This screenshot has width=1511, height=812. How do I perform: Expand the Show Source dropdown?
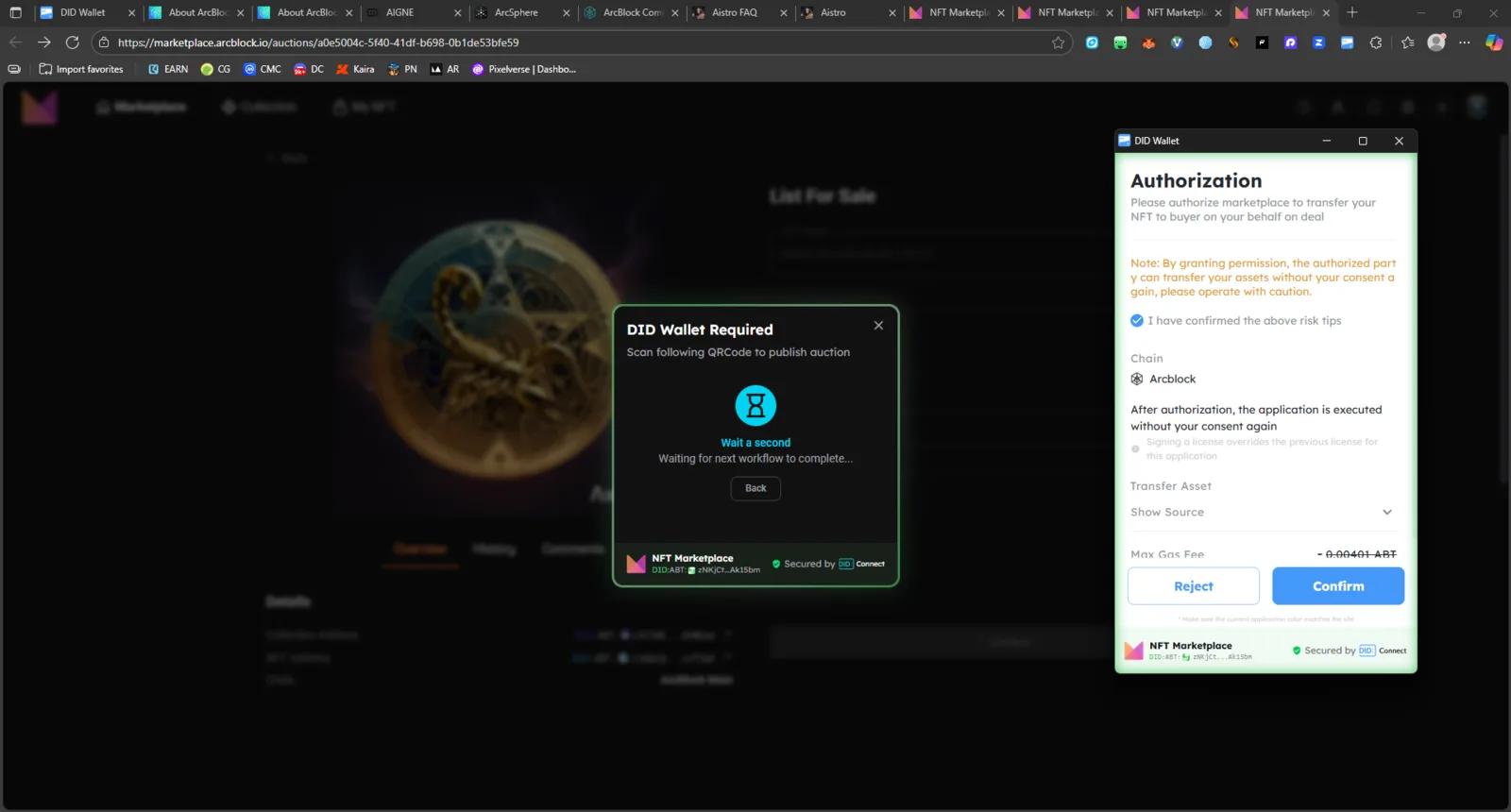click(1262, 513)
